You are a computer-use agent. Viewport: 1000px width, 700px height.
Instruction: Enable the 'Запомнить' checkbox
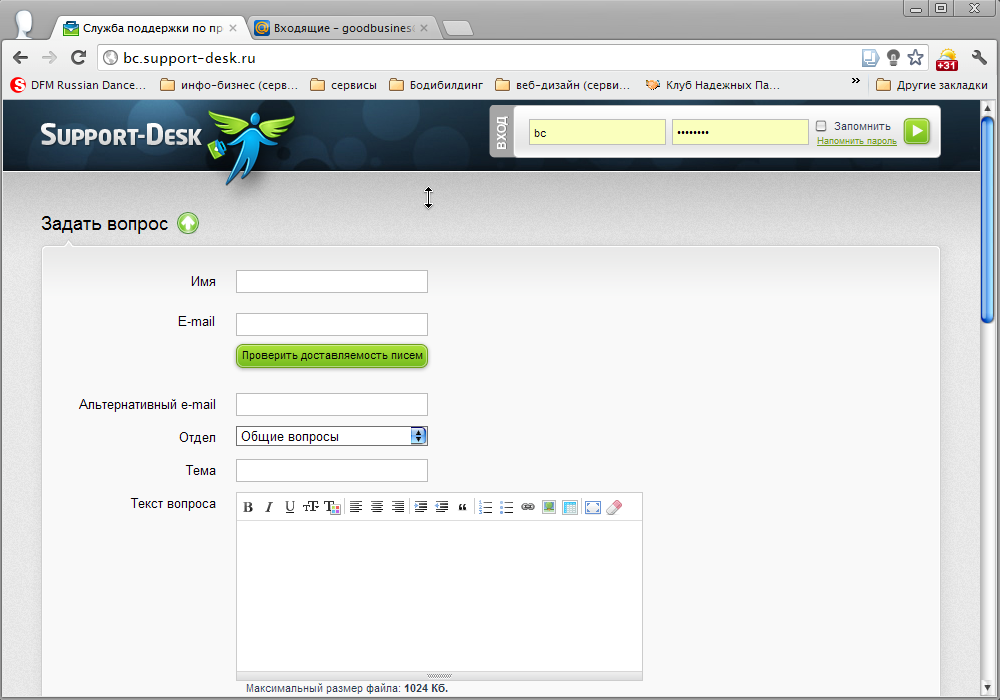pyautogui.click(x=821, y=126)
